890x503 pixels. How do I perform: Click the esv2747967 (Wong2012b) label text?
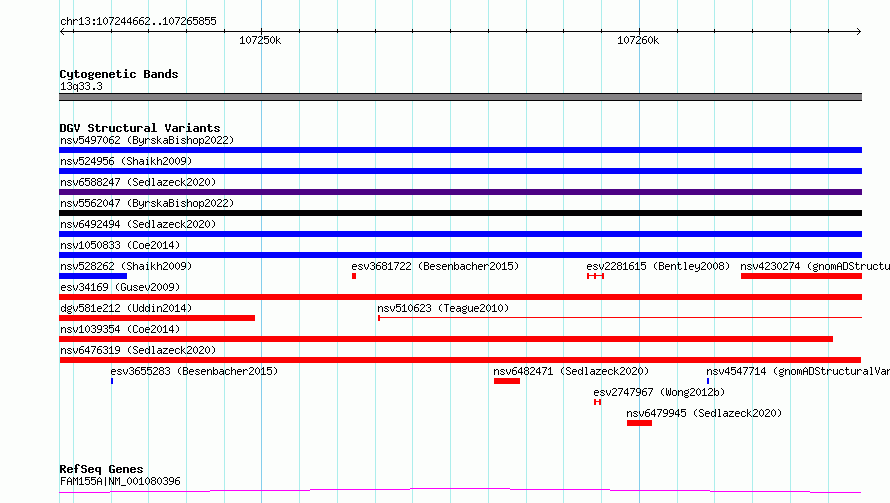pos(659,392)
